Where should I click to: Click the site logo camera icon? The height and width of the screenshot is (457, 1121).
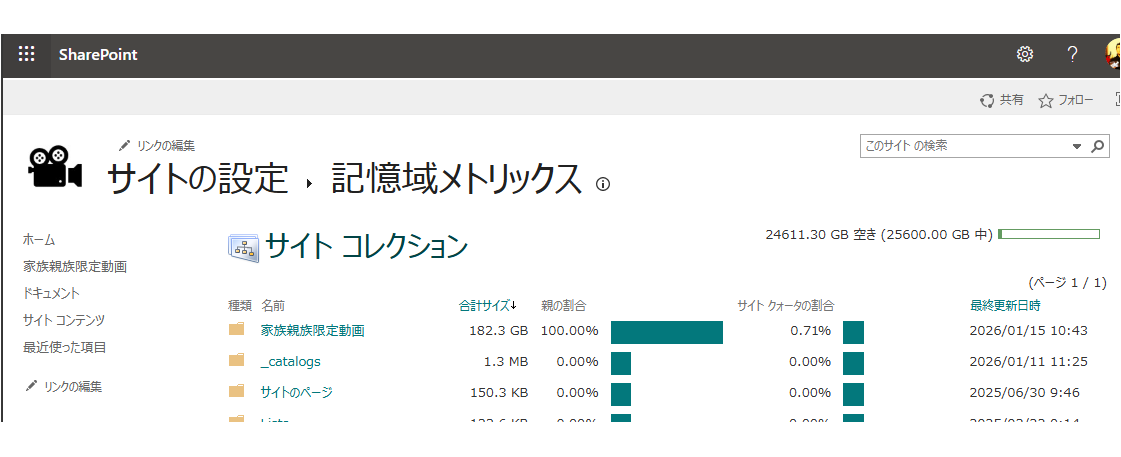click(54, 167)
